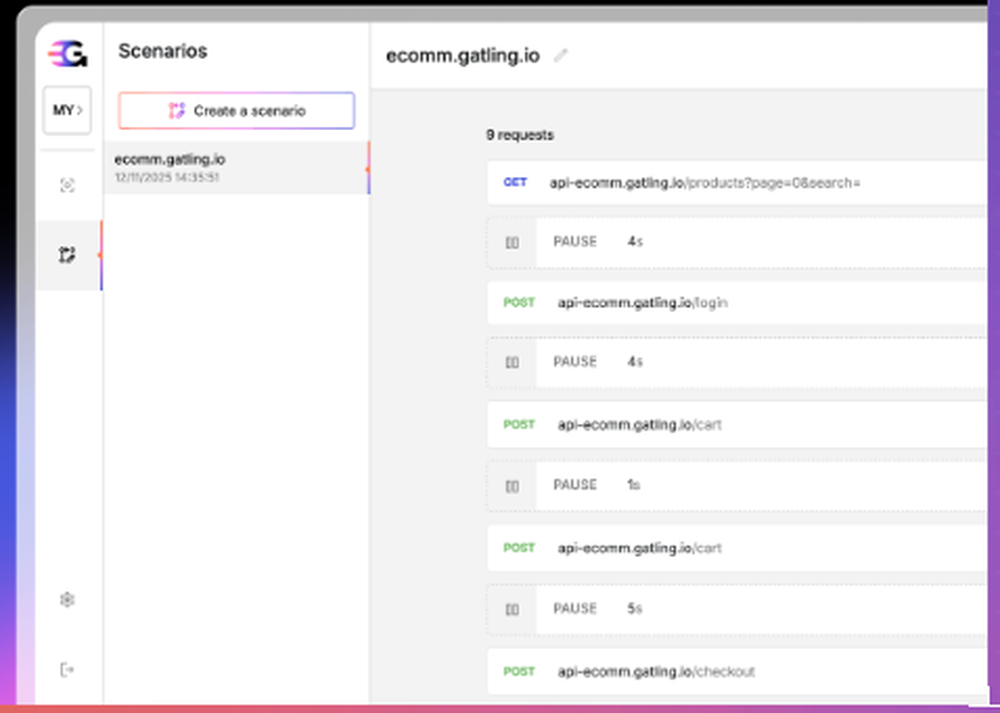Select the Scenarios icon in the sidebar

click(66, 255)
